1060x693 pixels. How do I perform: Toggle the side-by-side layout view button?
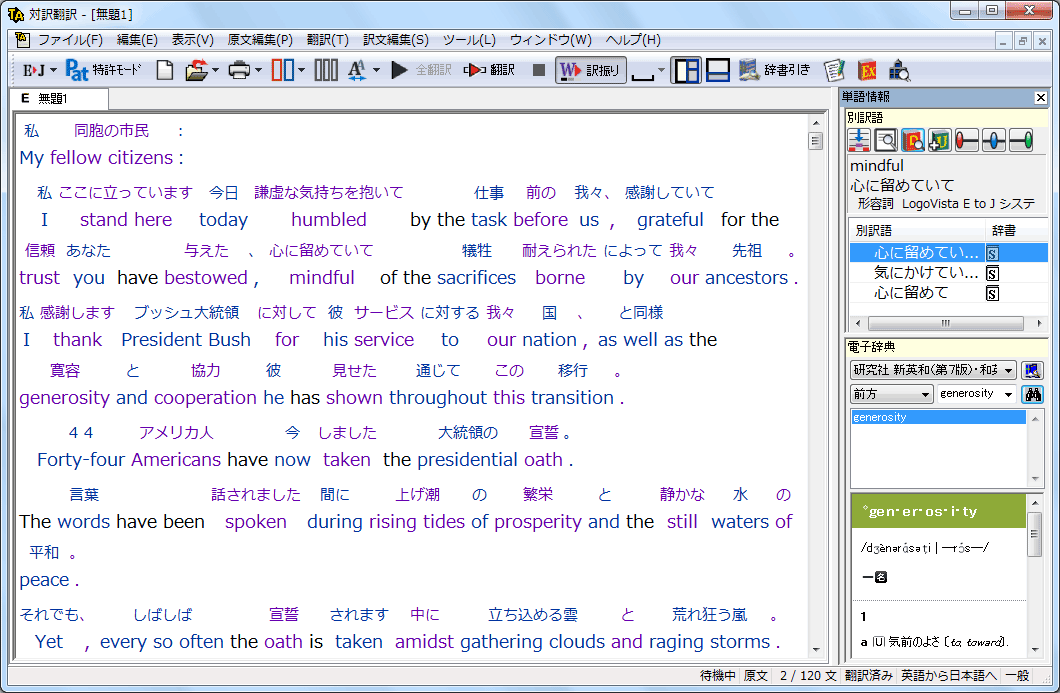[x=686, y=70]
